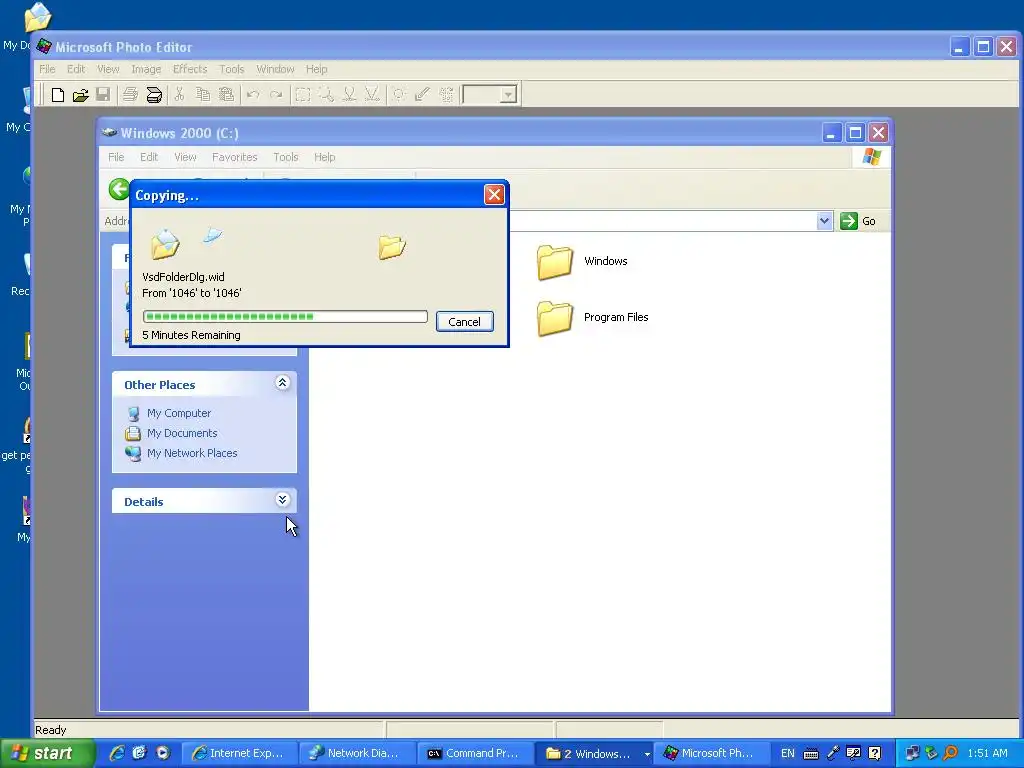The height and width of the screenshot is (768, 1024).
Task: Open the Effects menu
Action: coord(189,69)
